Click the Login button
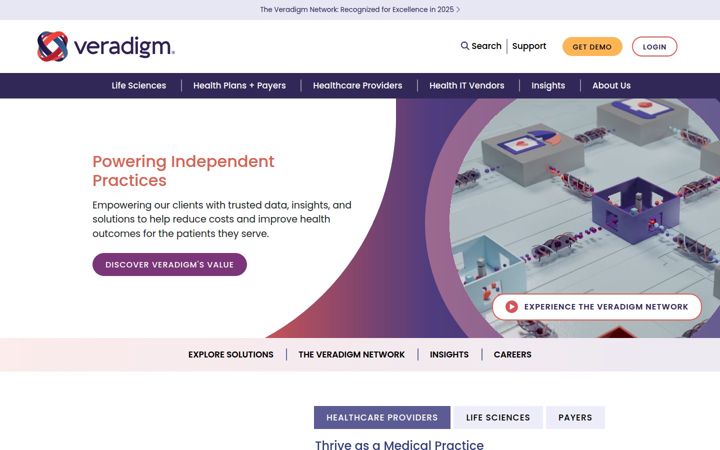The height and width of the screenshot is (450, 720). tap(654, 47)
